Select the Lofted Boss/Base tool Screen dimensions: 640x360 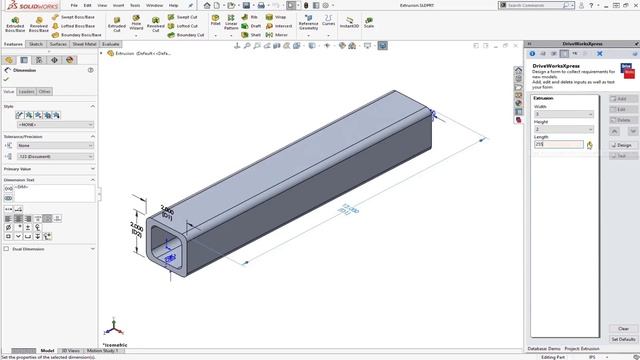73,26
